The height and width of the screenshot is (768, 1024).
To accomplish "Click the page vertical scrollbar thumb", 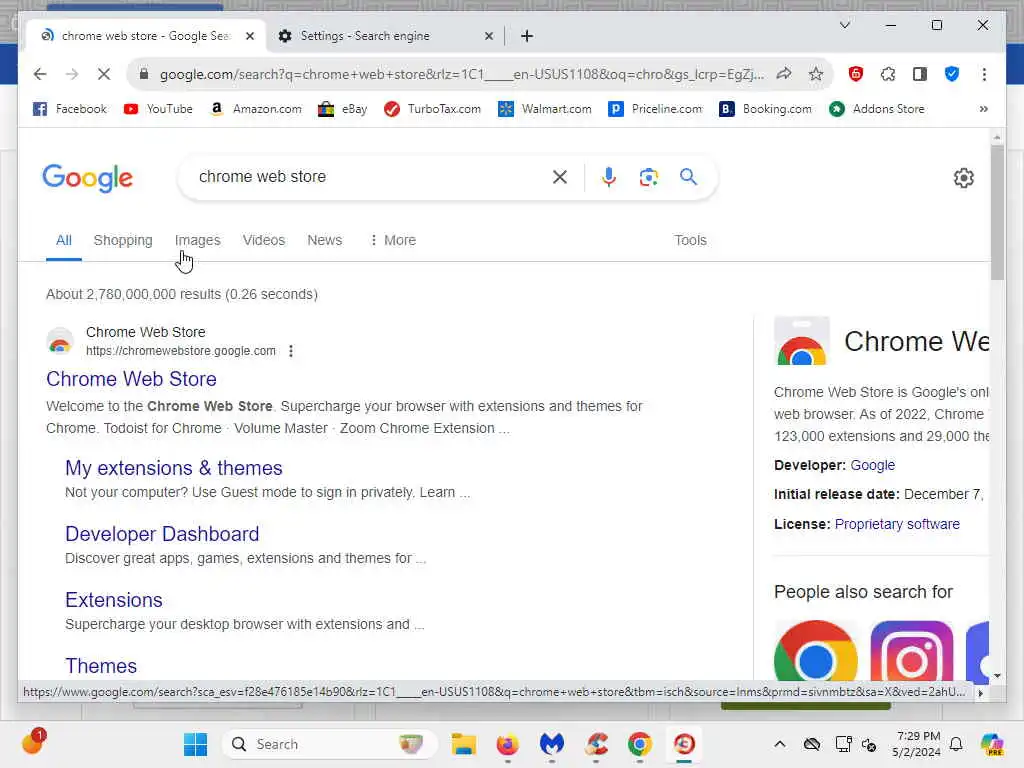I will point(997,213).
